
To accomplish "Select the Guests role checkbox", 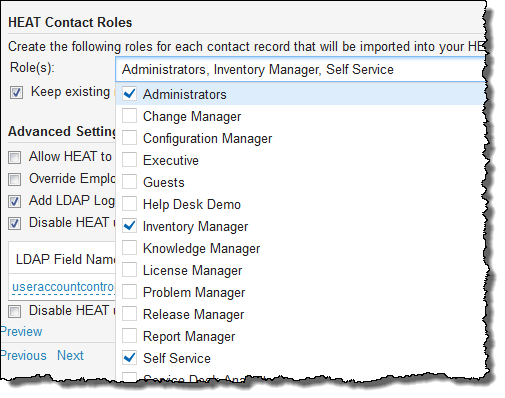I will (129, 182).
